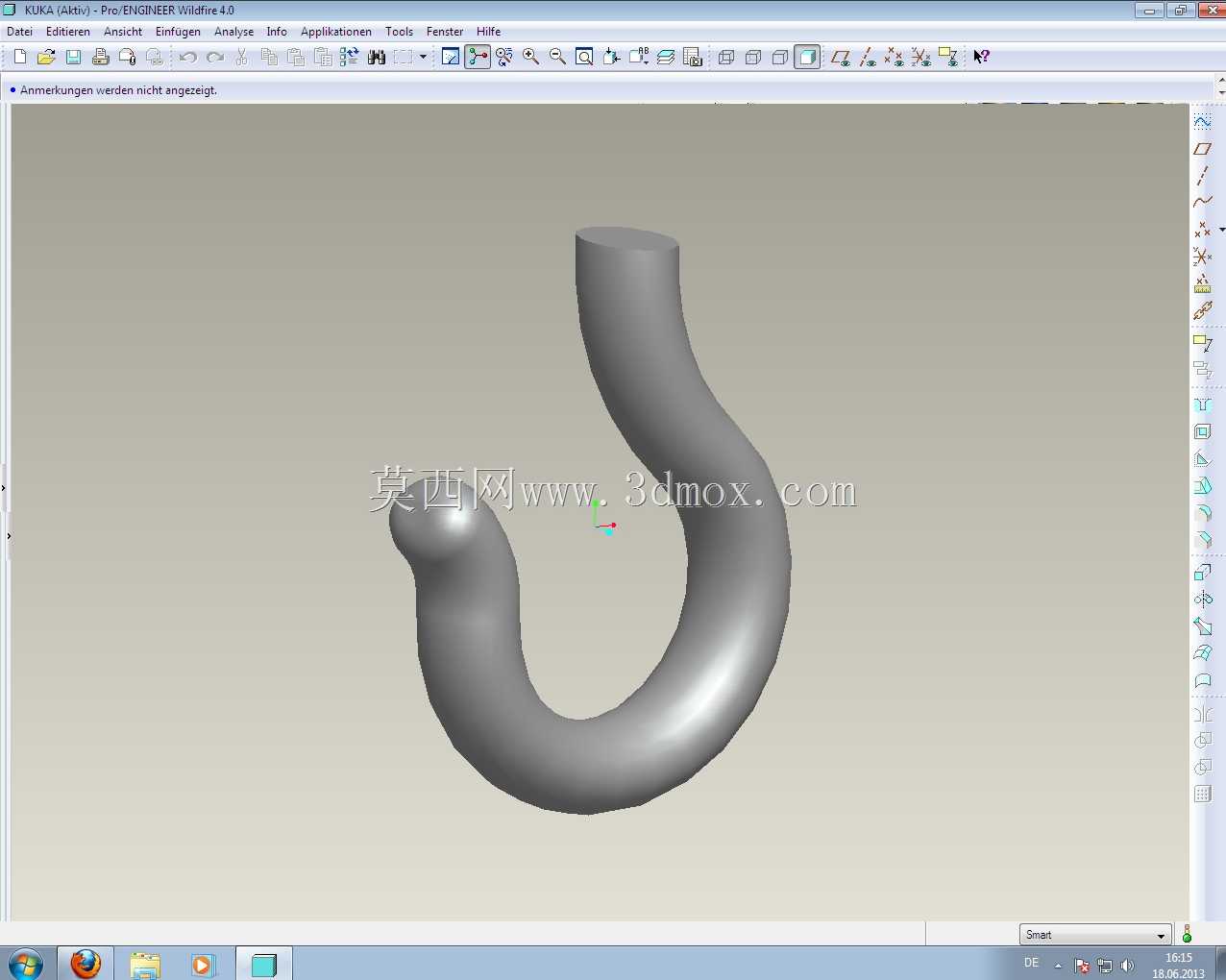The image size is (1226, 980).
Task: Open the Ansicht menu
Action: point(123,32)
